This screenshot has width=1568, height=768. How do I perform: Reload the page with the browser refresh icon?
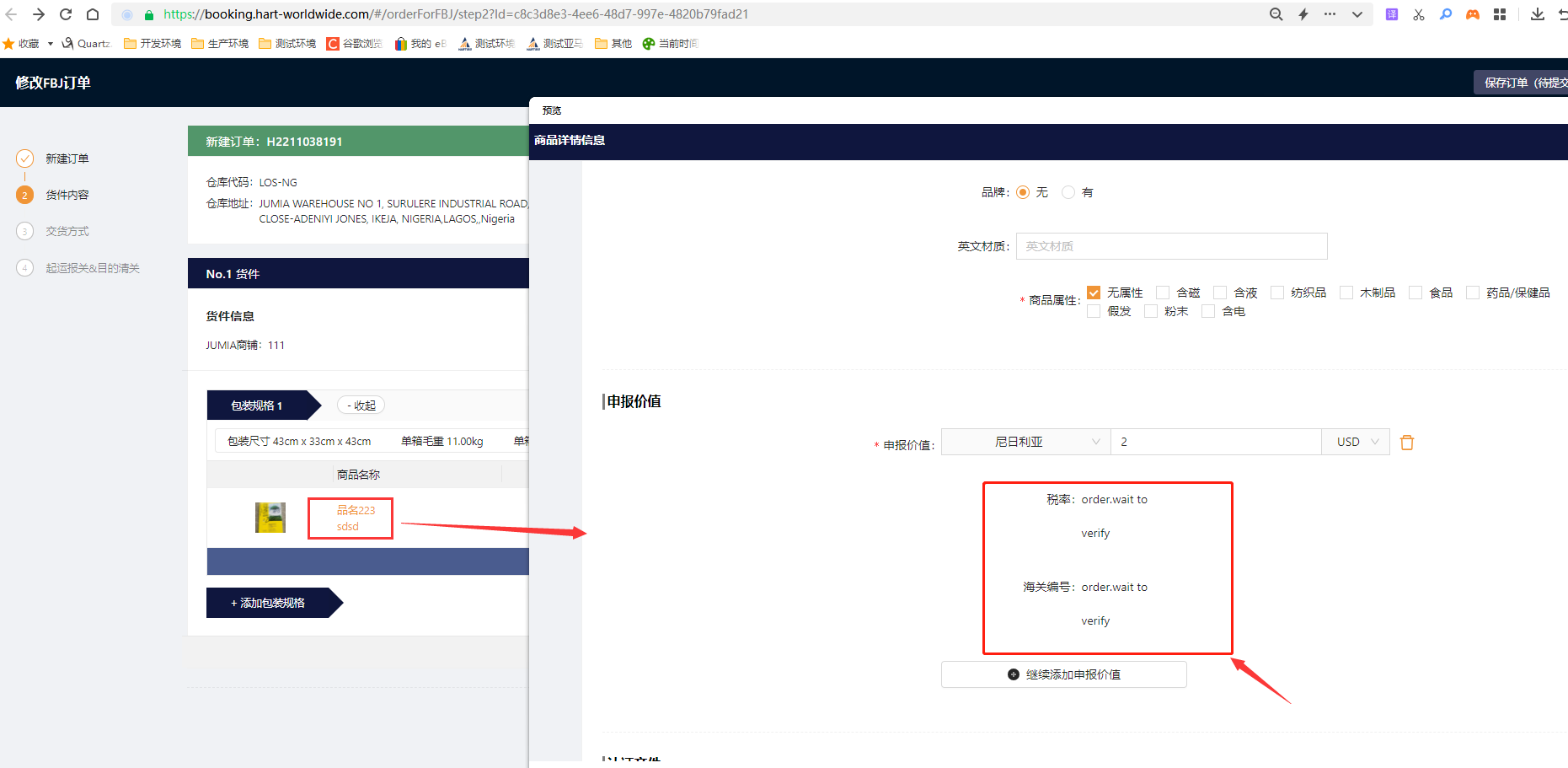click(x=66, y=14)
